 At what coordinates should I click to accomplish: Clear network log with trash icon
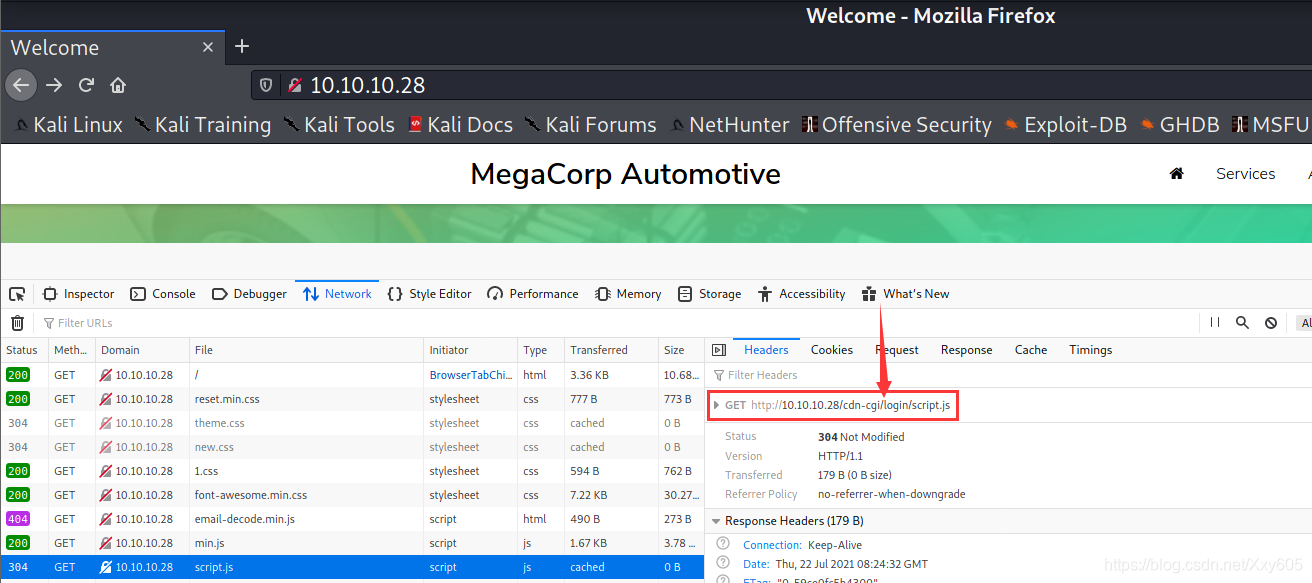(17, 323)
